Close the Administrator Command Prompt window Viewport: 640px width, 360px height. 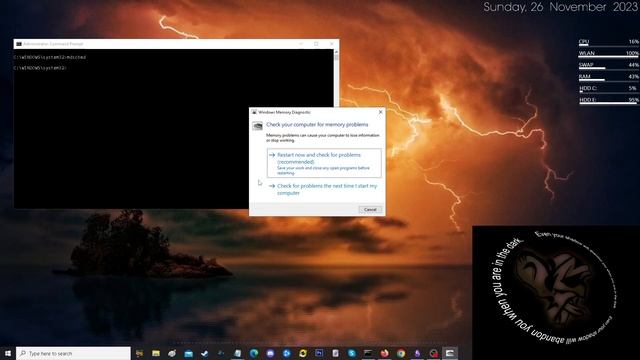[x=331, y=44]
